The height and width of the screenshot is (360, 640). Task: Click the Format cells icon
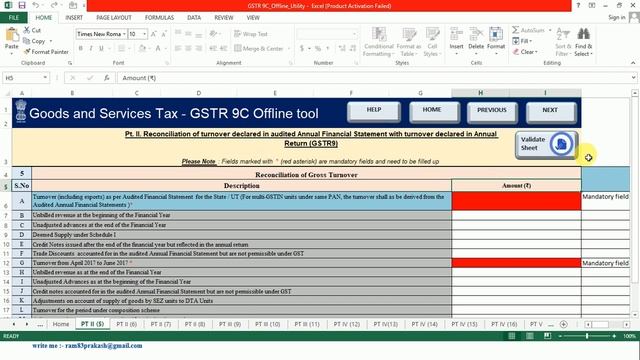click(496, 34)
